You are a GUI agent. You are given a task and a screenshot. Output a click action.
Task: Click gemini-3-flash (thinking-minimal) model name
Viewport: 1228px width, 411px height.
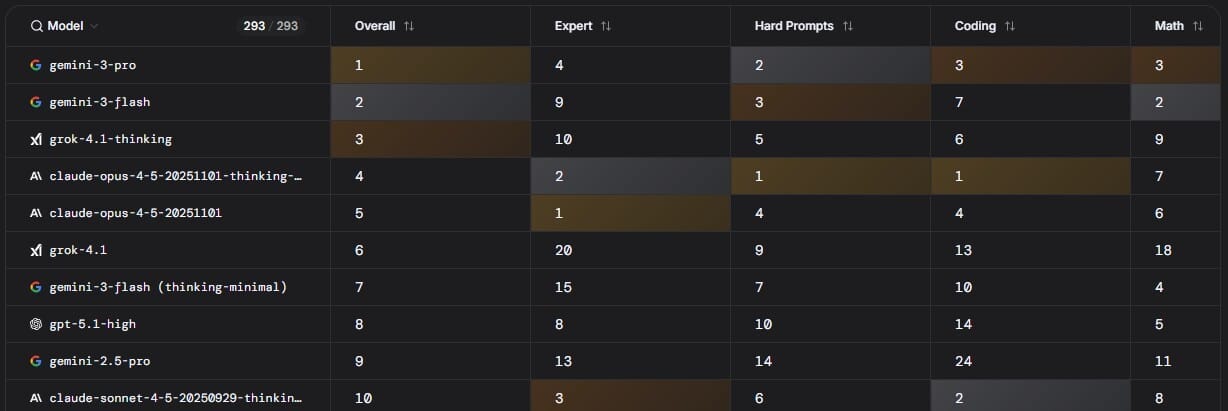tap(168, 287)
